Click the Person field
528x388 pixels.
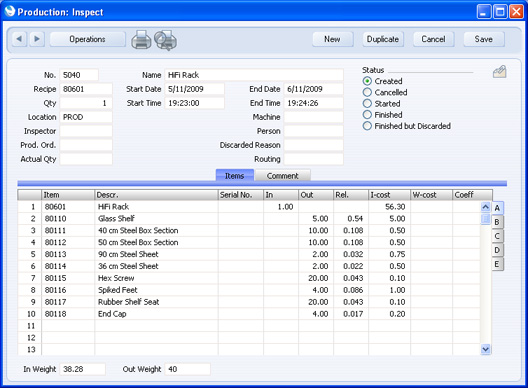pyautogui.click(x=314, y=131)
